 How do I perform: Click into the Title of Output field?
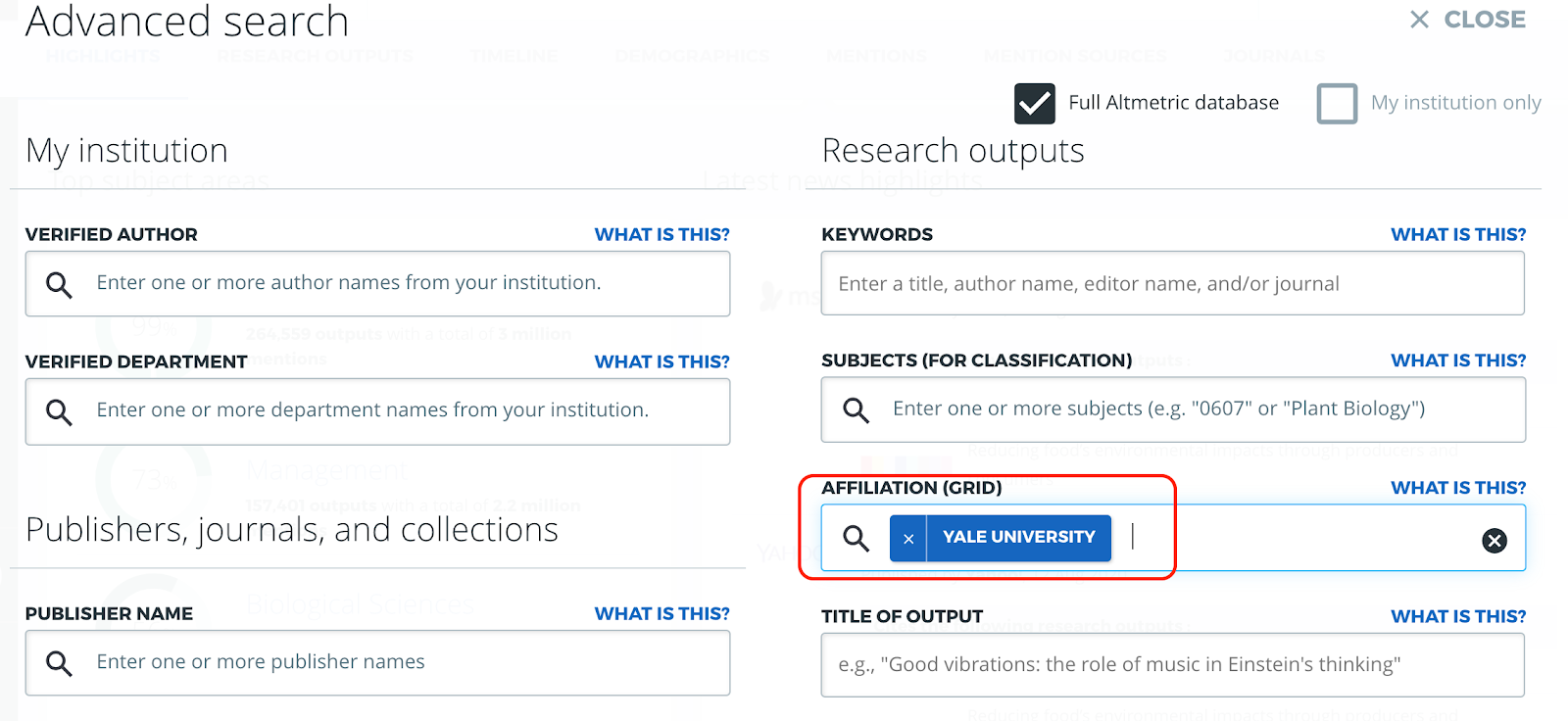click(x=1172, y=664)
